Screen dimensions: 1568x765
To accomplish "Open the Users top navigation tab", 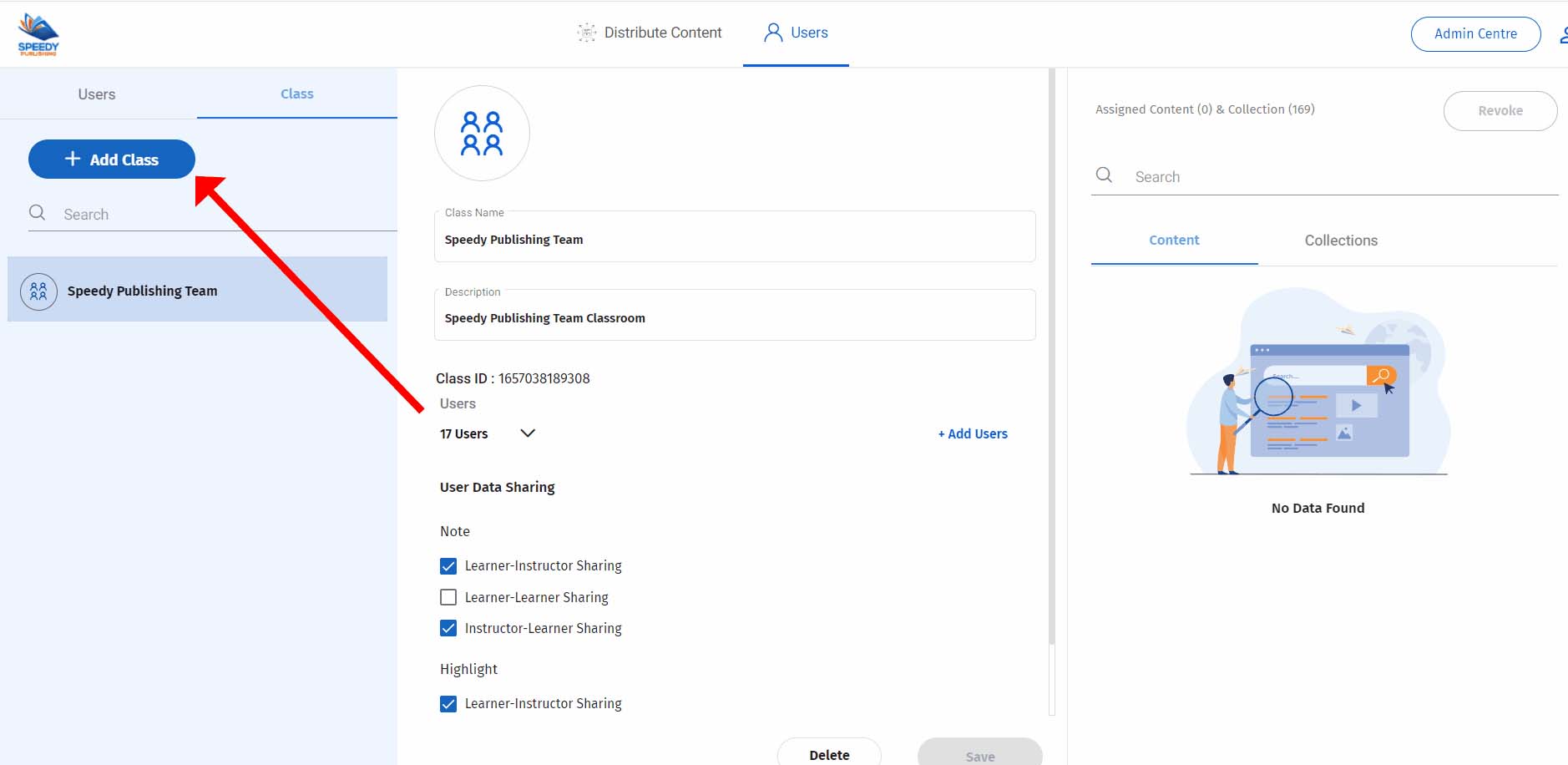I will (x=796, y=33).
